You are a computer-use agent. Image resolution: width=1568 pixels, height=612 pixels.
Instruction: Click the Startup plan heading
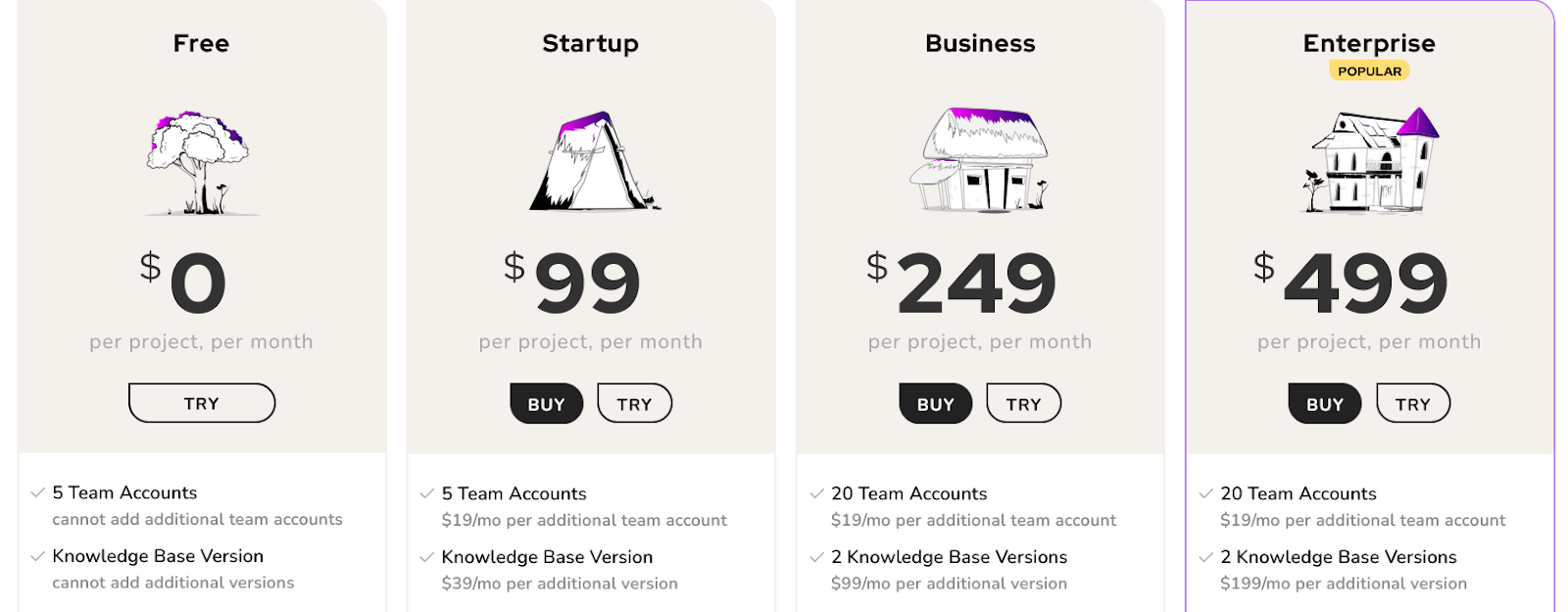click(x=590, y=43)
